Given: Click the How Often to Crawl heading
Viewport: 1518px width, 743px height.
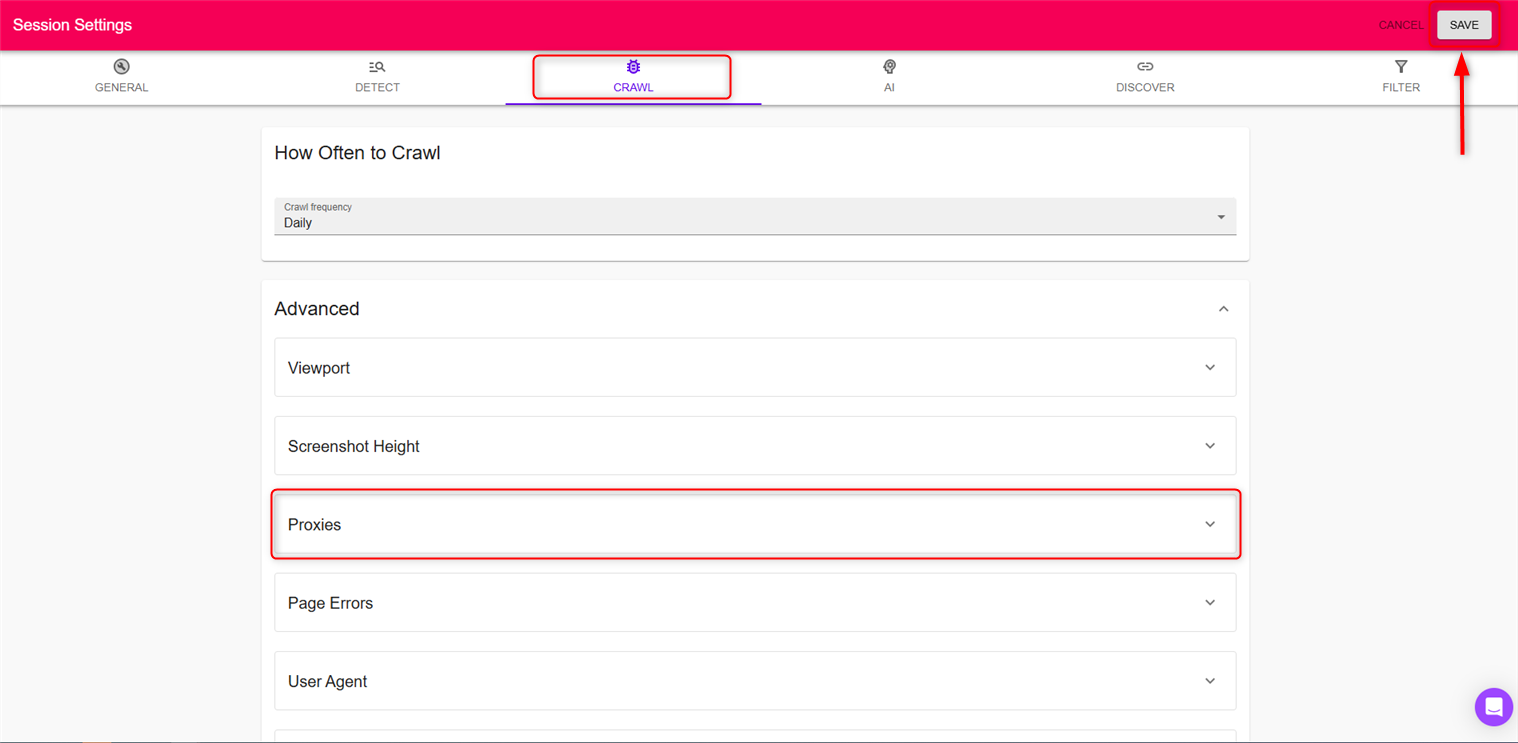Looking at the screenshot, I should click(x=357, y=153).
